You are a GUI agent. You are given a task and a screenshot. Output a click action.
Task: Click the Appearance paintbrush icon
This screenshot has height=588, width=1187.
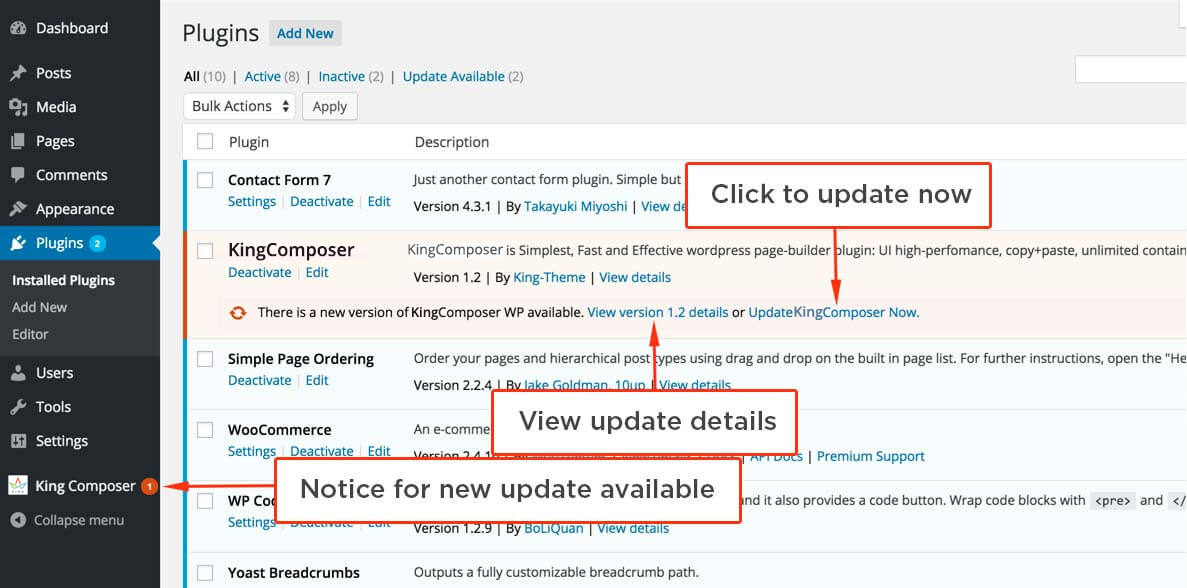coord(18,209)
